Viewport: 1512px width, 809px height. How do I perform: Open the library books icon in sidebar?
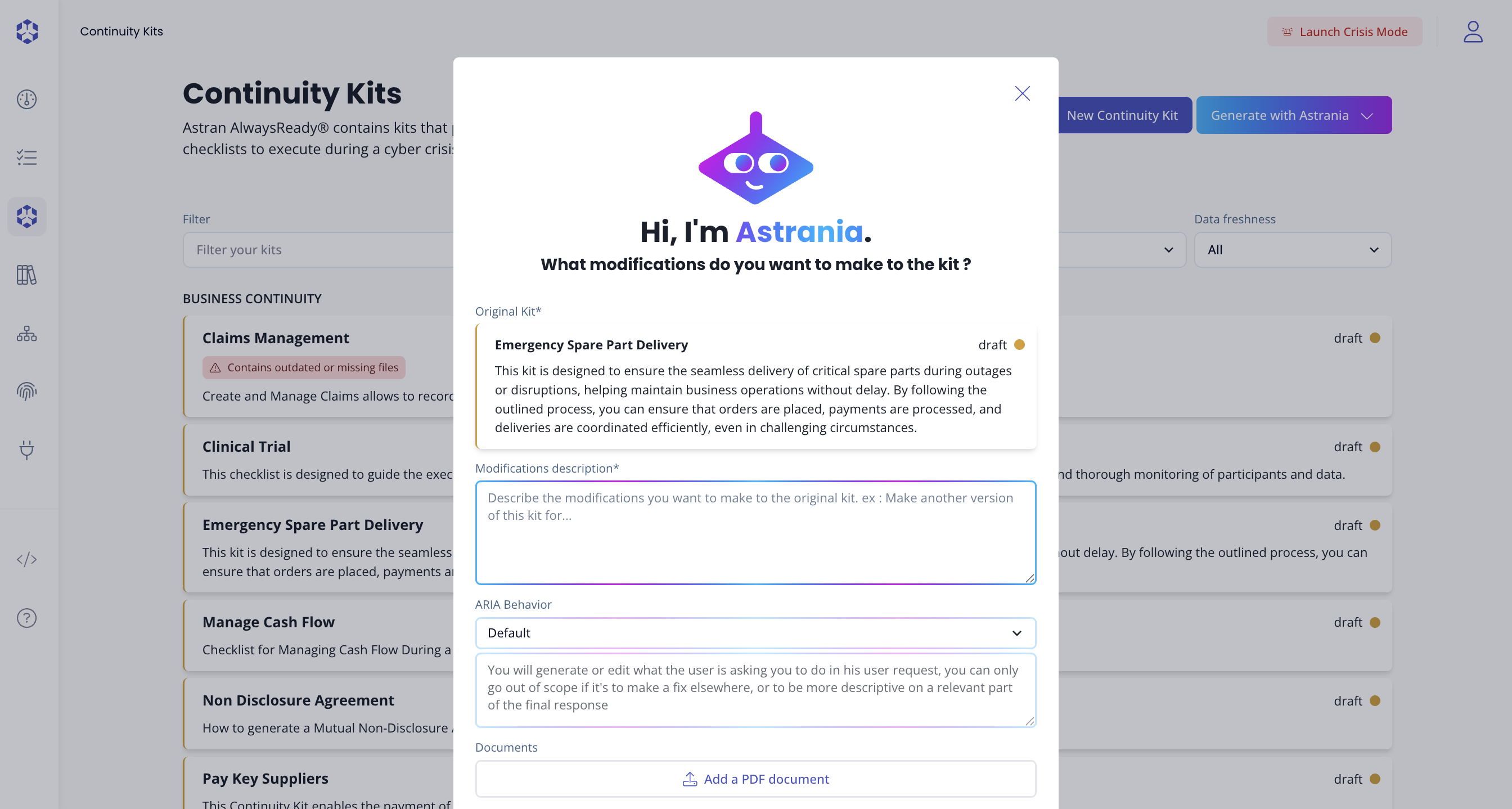tap(26, 275)
